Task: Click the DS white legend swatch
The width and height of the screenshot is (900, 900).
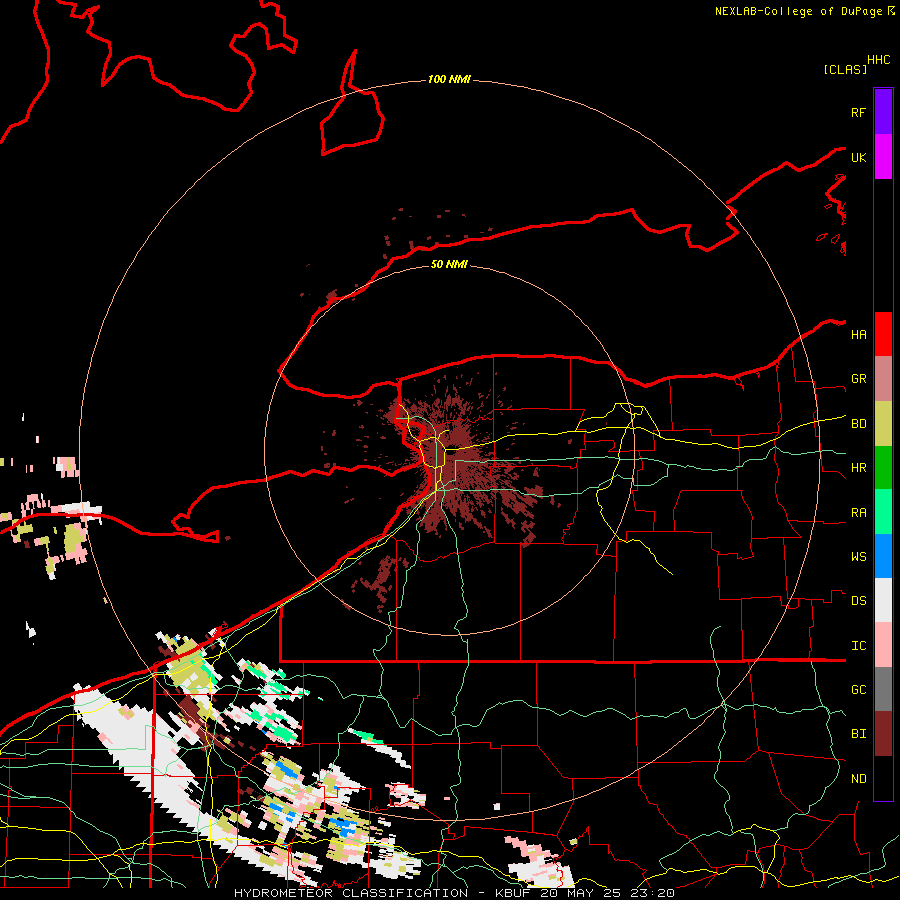Action: click(x=883, y=600)
